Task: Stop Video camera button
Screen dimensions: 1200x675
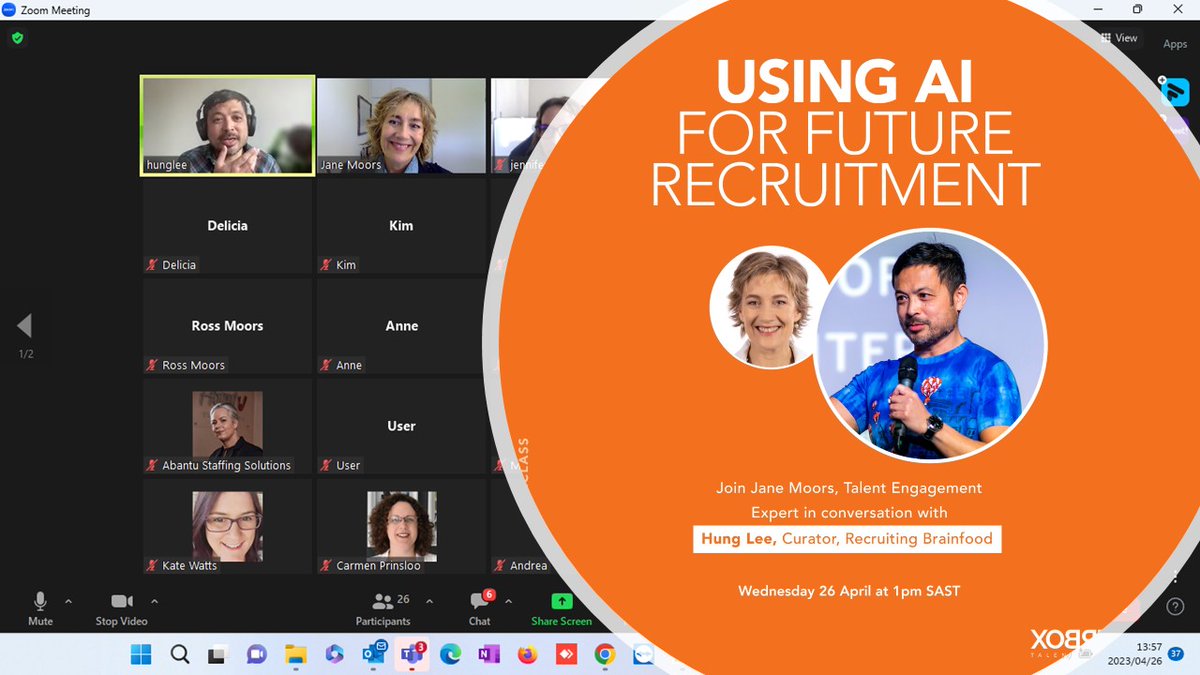Action: [121, 608]
